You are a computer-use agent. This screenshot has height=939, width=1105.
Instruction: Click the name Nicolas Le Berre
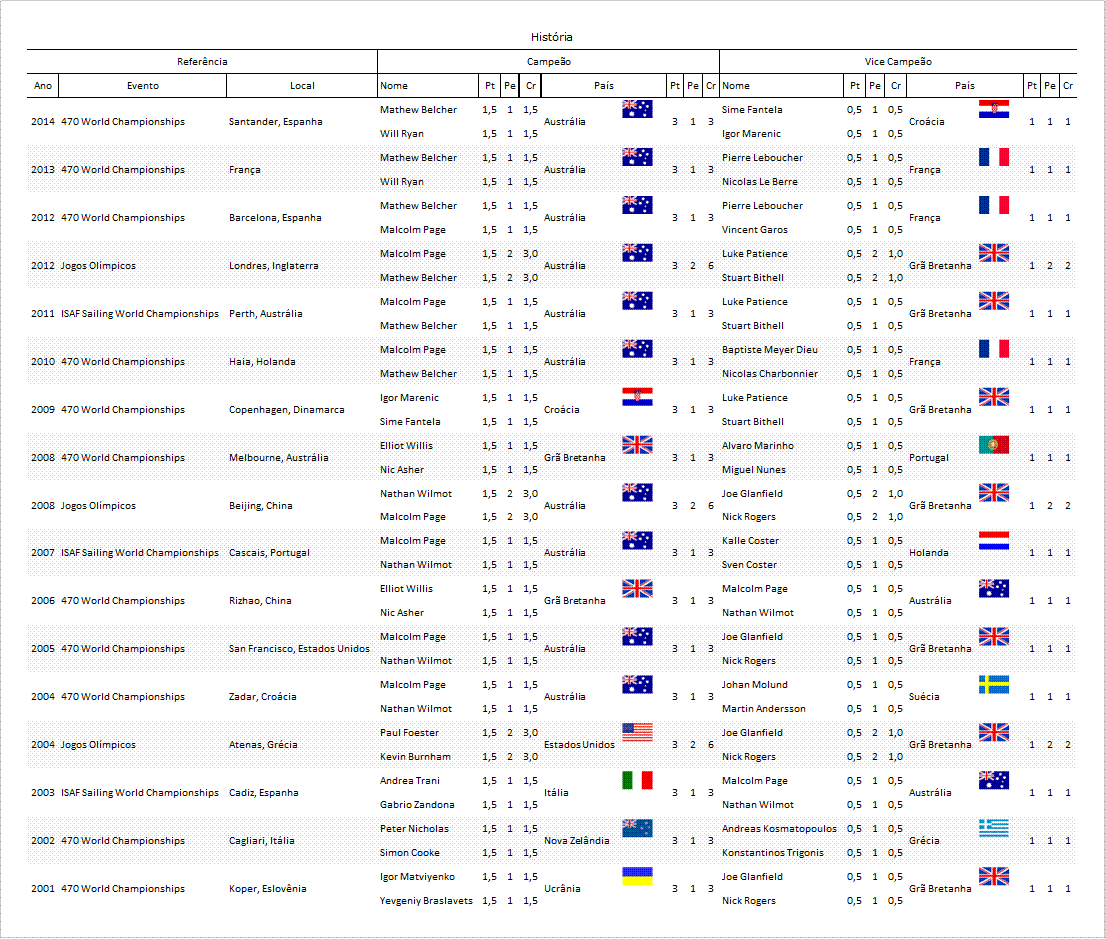tap(760, 181)
